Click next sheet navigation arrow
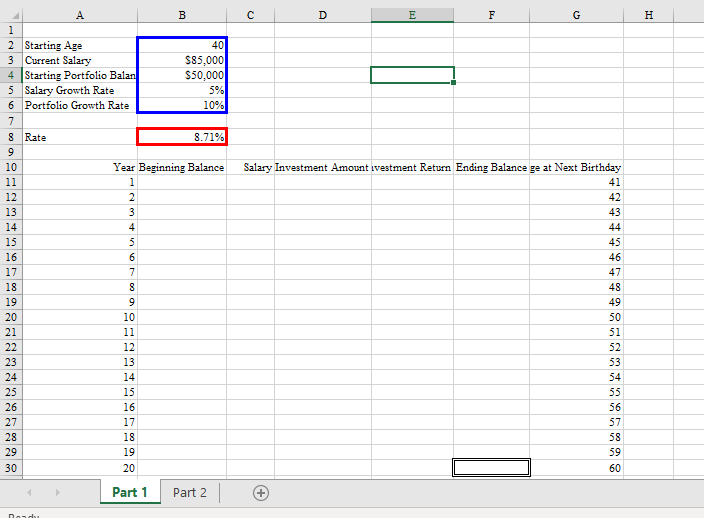 pyautogui.click(x=57, y=492)
